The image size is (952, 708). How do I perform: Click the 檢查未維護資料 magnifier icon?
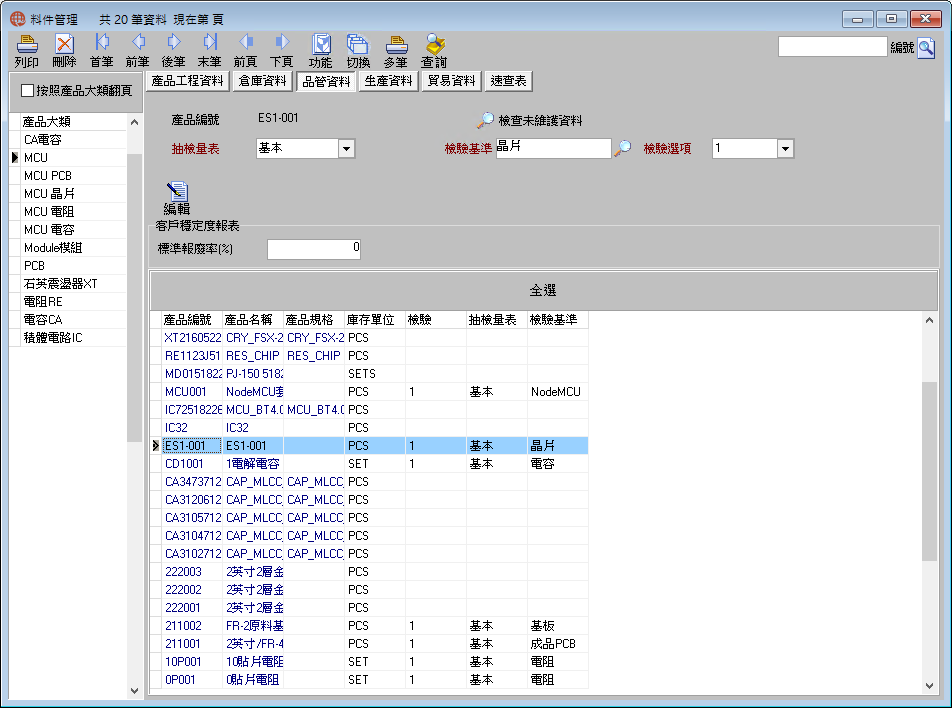click(485, 120)
